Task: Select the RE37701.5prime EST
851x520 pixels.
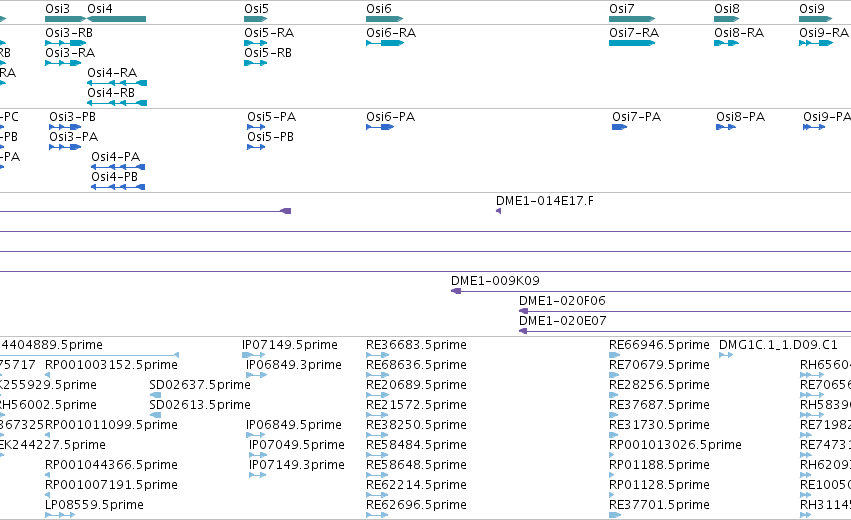Action: [x=614, y=515]
